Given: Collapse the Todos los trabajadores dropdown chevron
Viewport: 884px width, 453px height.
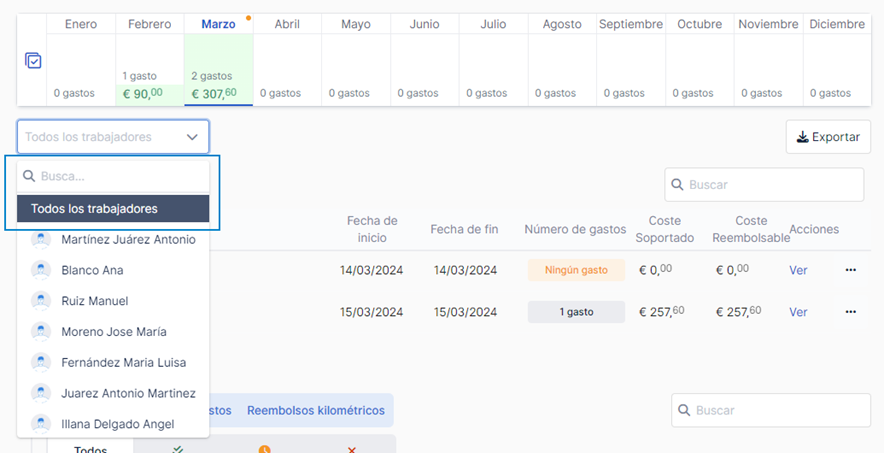Looking at the screenshot, I should [x=192, y=137].
